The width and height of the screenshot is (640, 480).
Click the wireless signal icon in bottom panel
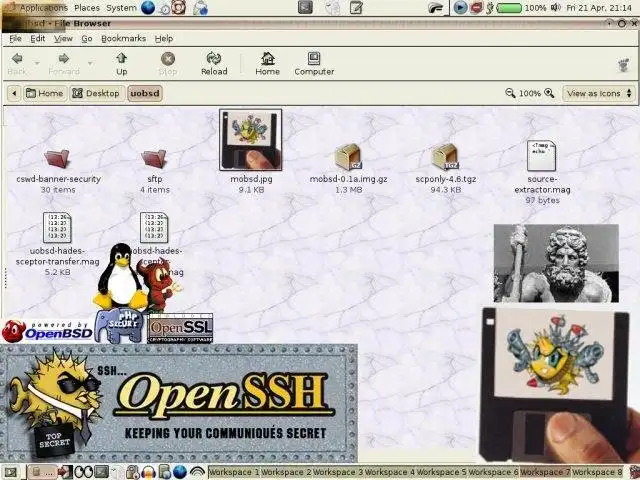198,472
